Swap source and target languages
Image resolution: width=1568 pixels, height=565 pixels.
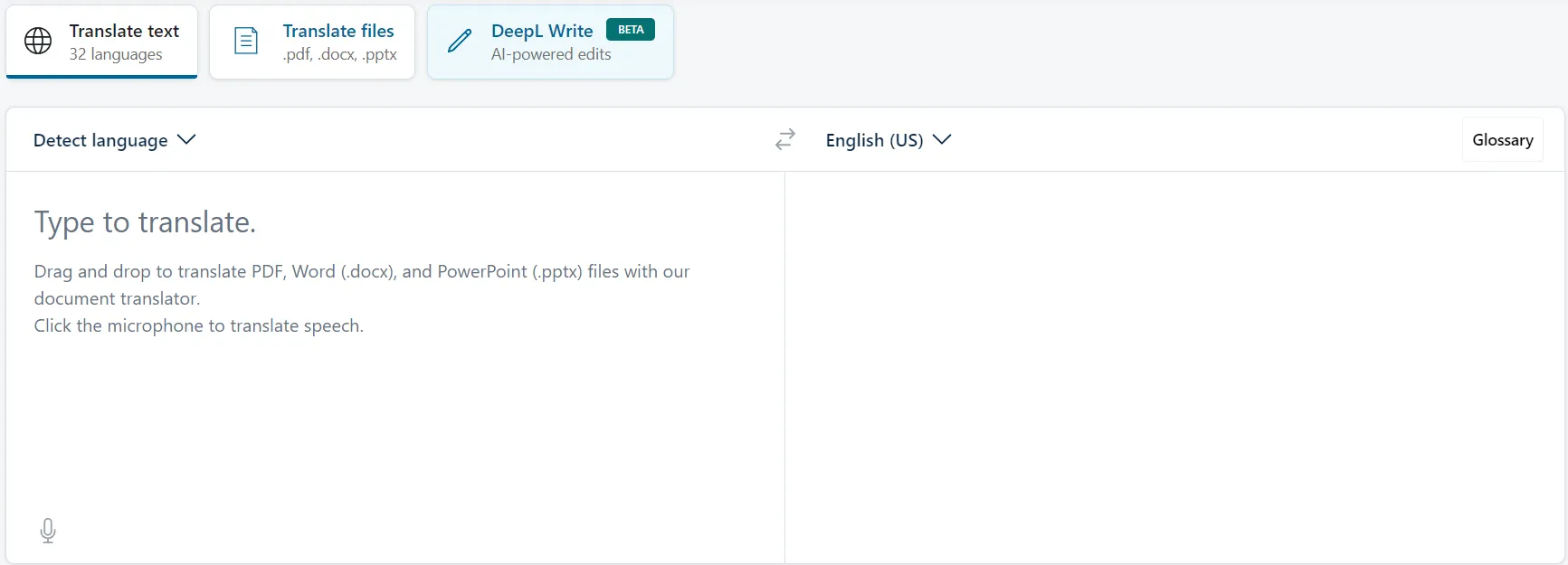tap(785, 139)
